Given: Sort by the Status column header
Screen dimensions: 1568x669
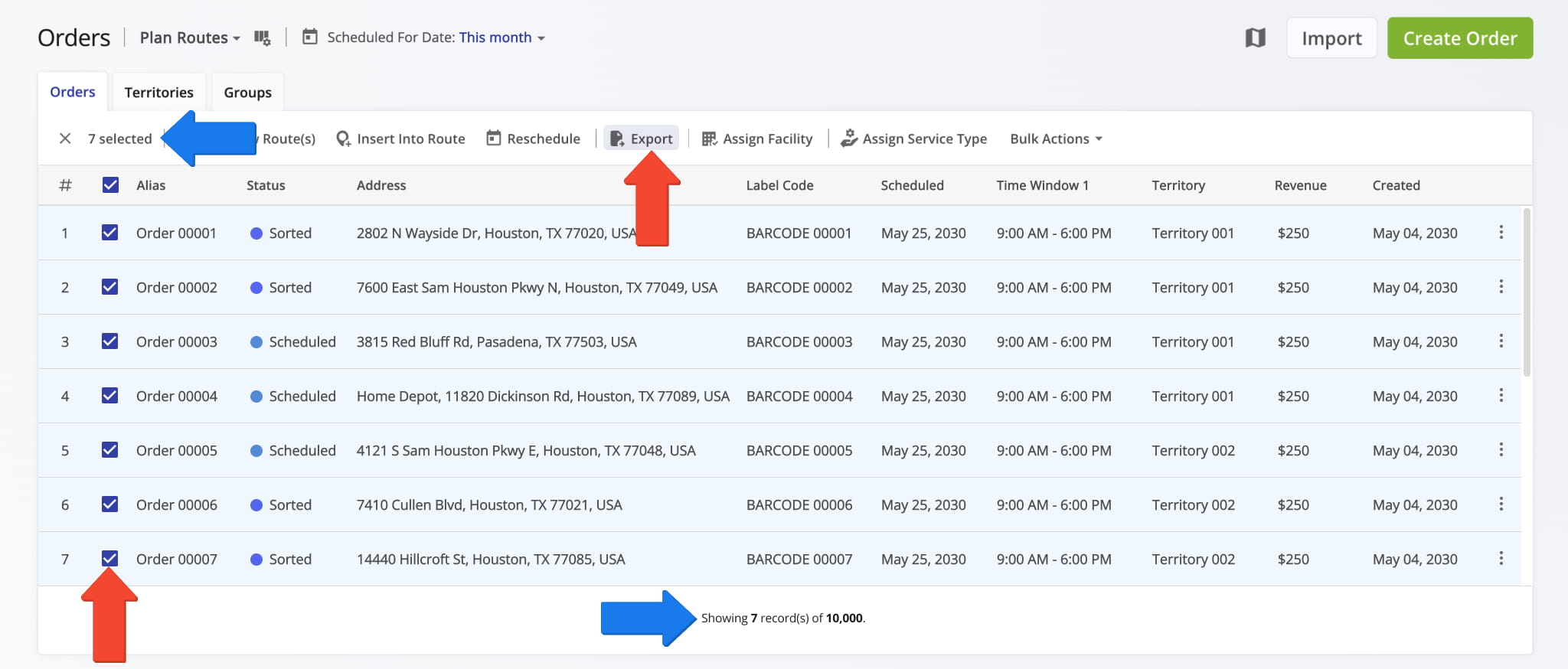Looking at the screenshot, I should [266, 185].
